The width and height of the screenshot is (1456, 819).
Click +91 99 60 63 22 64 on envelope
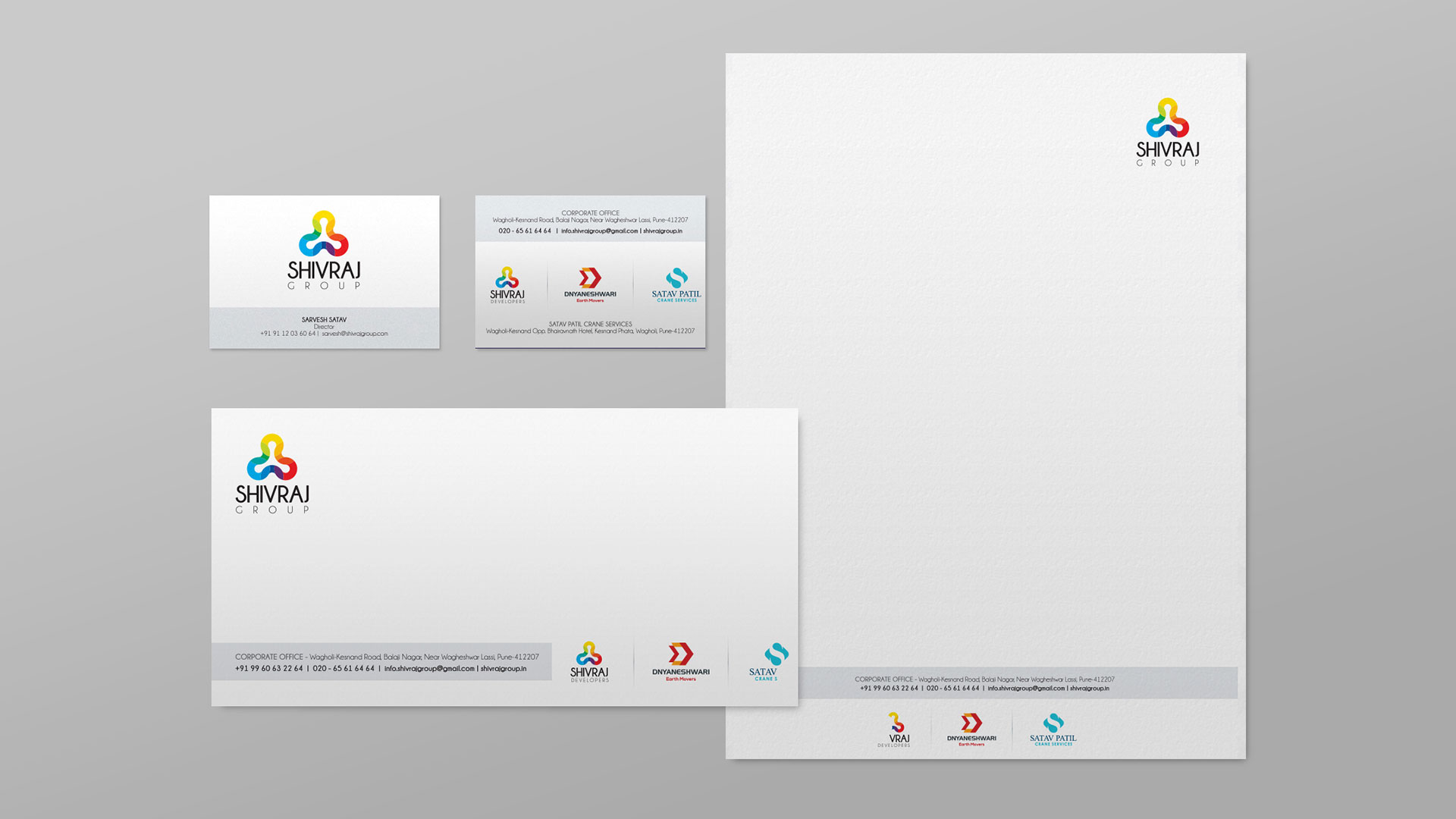(x=269, y=669)
